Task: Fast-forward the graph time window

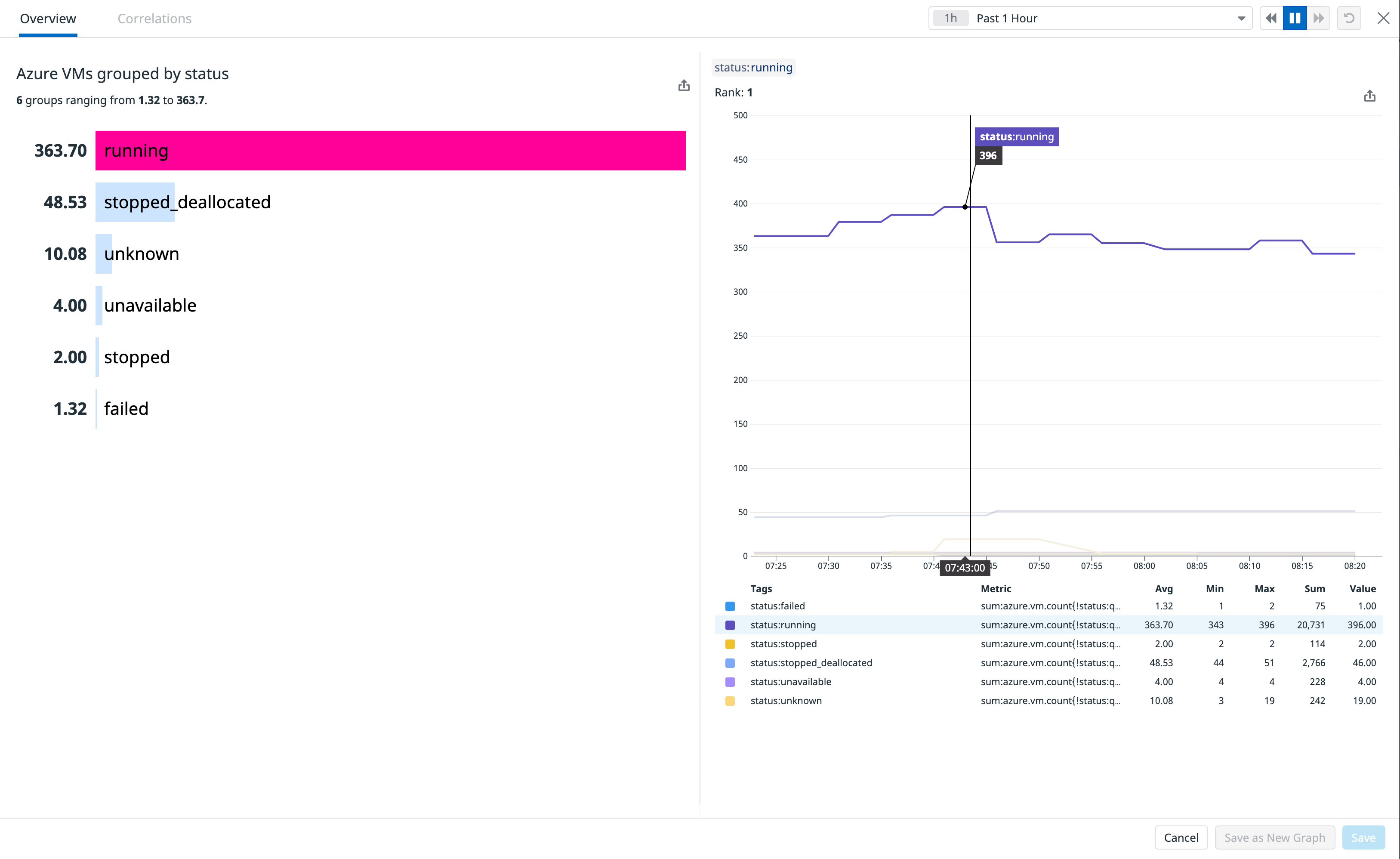Action: (x=1319, y=18)
